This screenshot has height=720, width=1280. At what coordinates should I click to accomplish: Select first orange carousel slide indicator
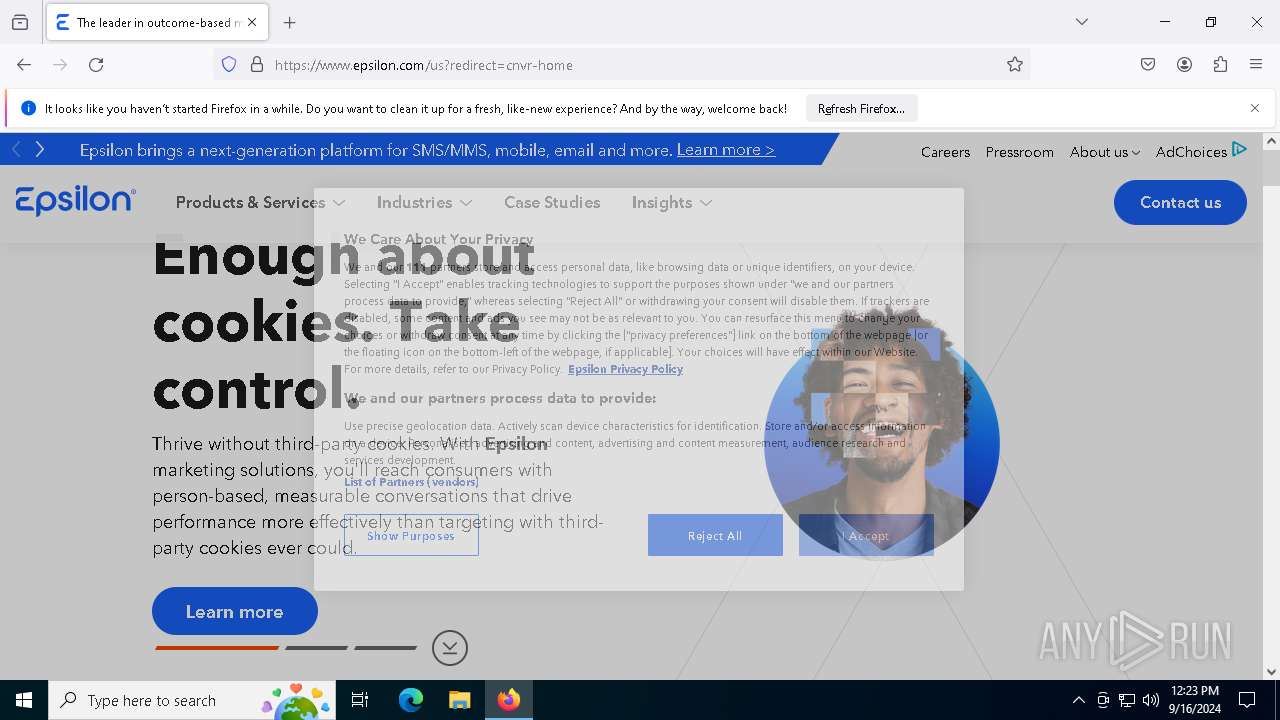[217, 648]
